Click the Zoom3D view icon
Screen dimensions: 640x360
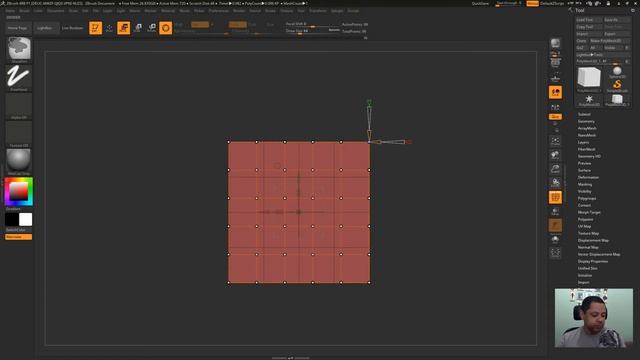[555, 169]
